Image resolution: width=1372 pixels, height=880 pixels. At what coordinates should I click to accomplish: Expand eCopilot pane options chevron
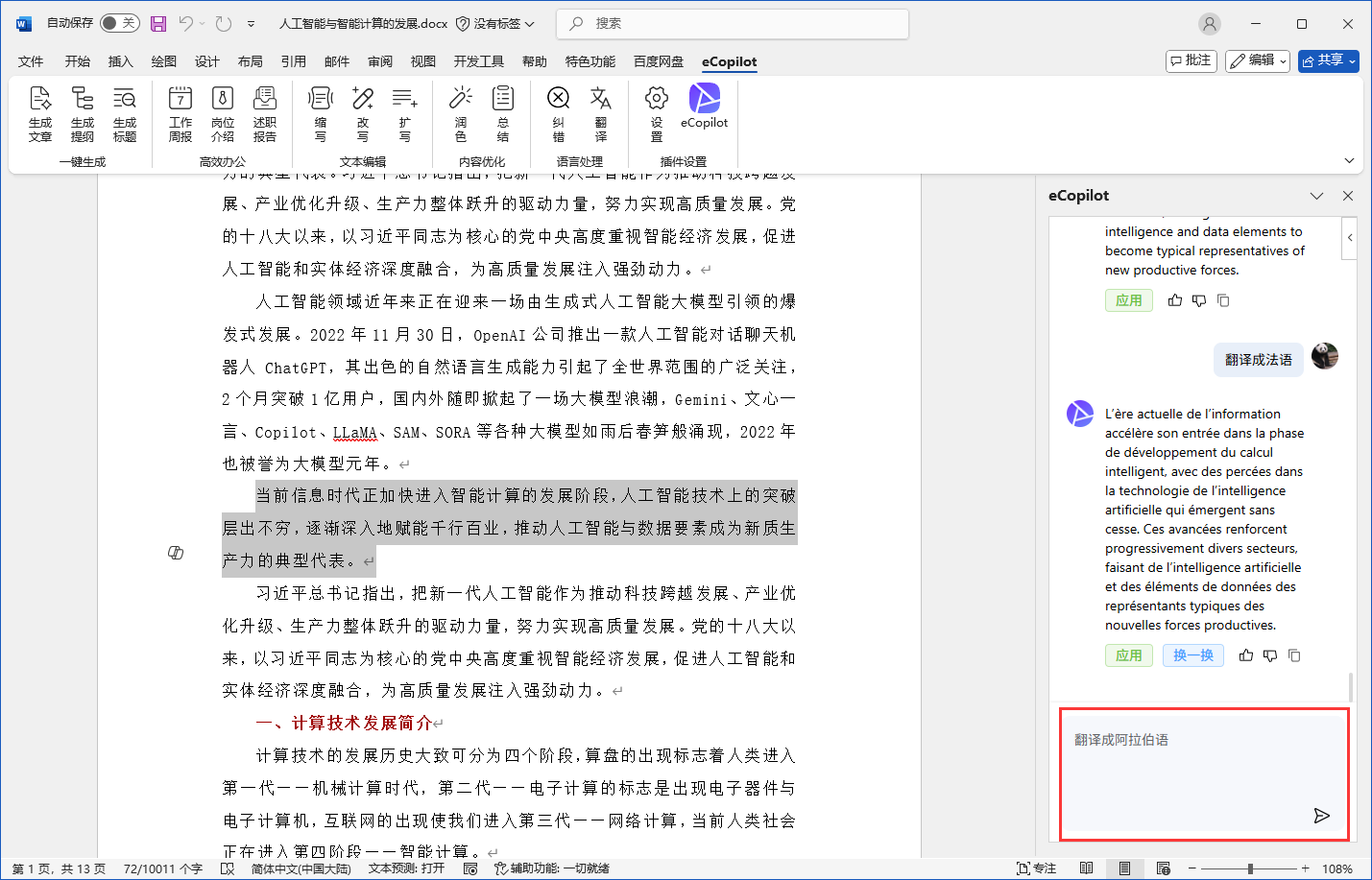[x=1316, y=196]
